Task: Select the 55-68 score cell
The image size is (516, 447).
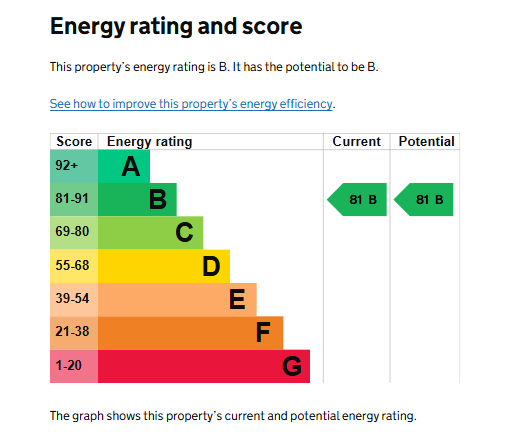Action: [74, 266]
